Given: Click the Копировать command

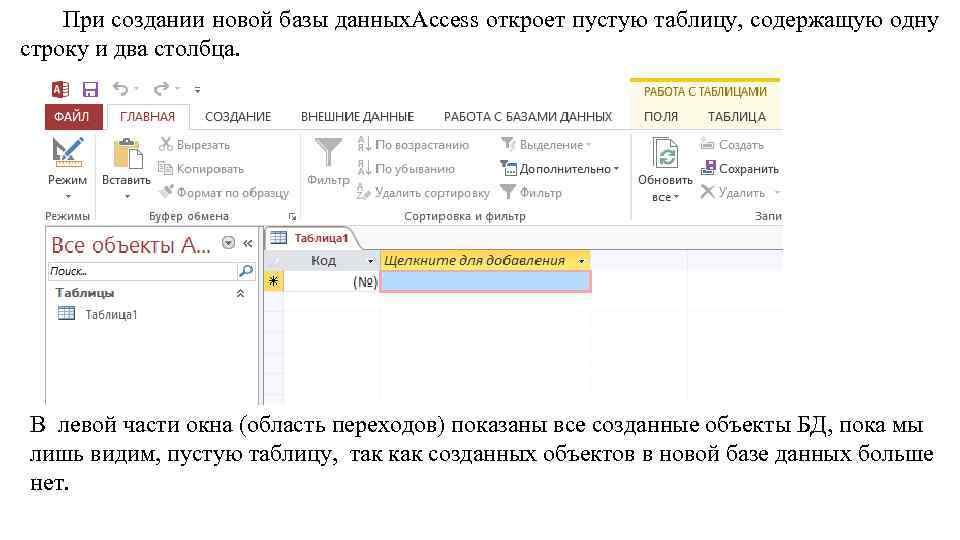Looking at the screenshot, I should 201,169.
